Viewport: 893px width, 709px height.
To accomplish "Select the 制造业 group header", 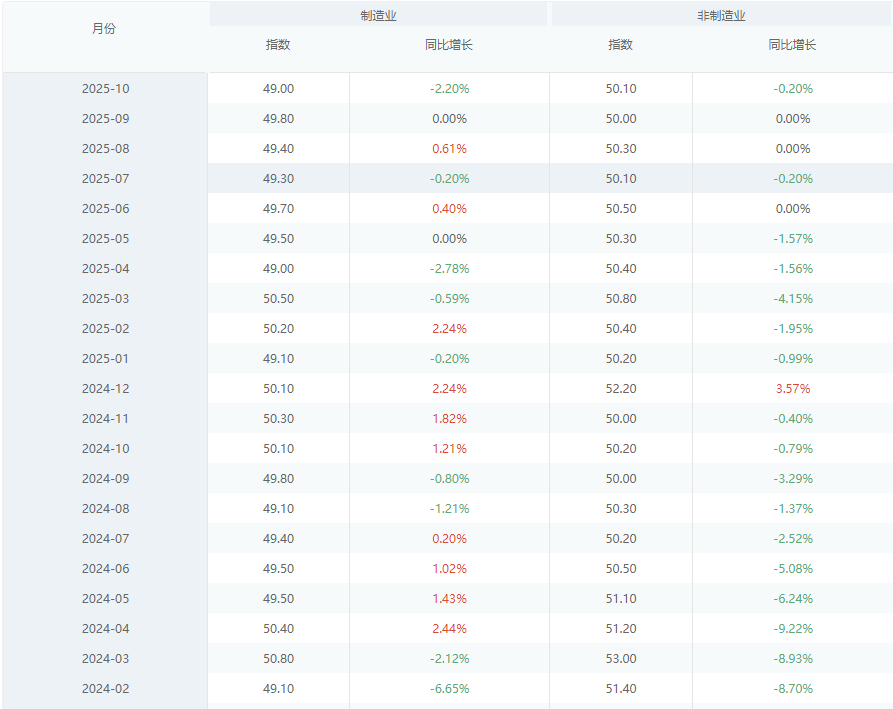I will (378, 16).
